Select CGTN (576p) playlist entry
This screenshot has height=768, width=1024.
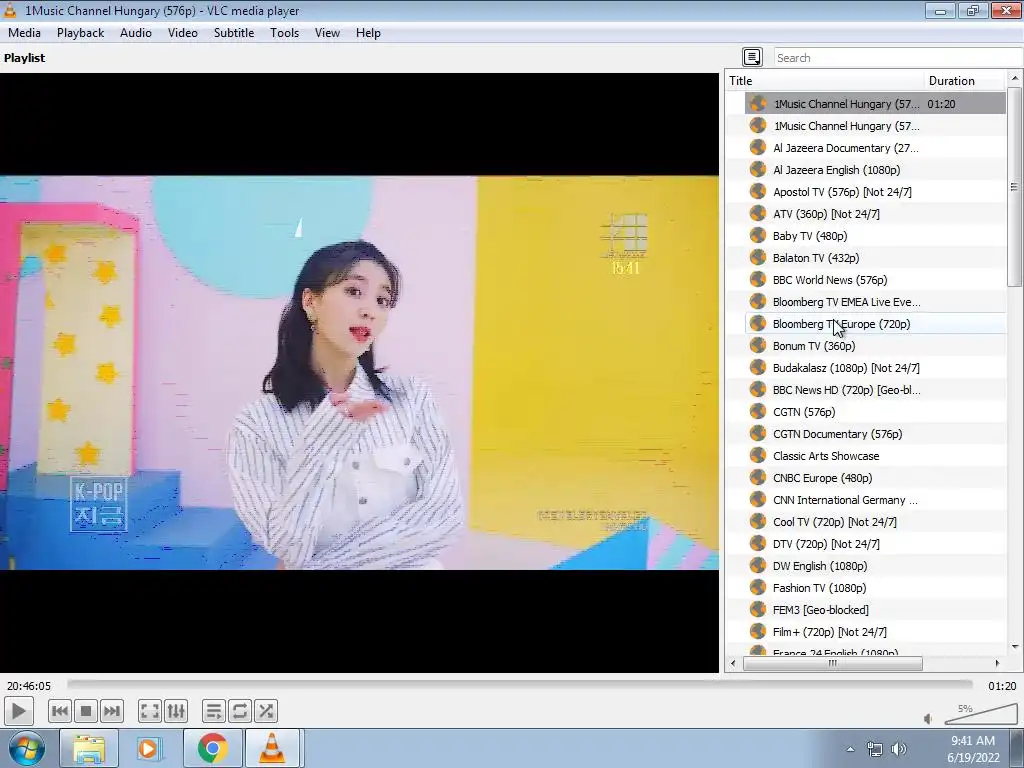click(x=875, y=412)
